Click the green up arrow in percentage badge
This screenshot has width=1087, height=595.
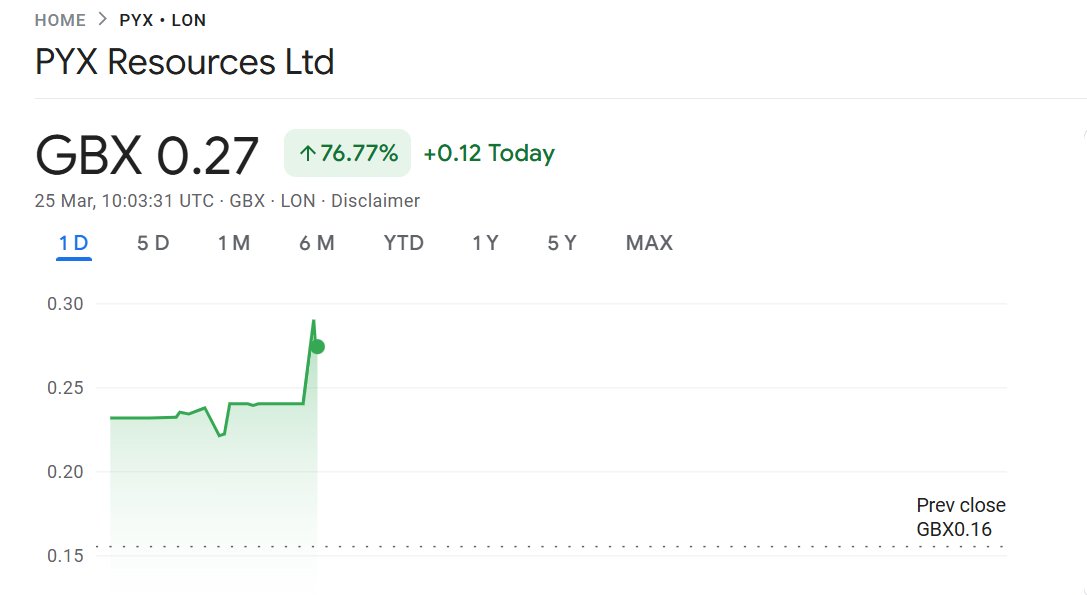pos(307,154)
